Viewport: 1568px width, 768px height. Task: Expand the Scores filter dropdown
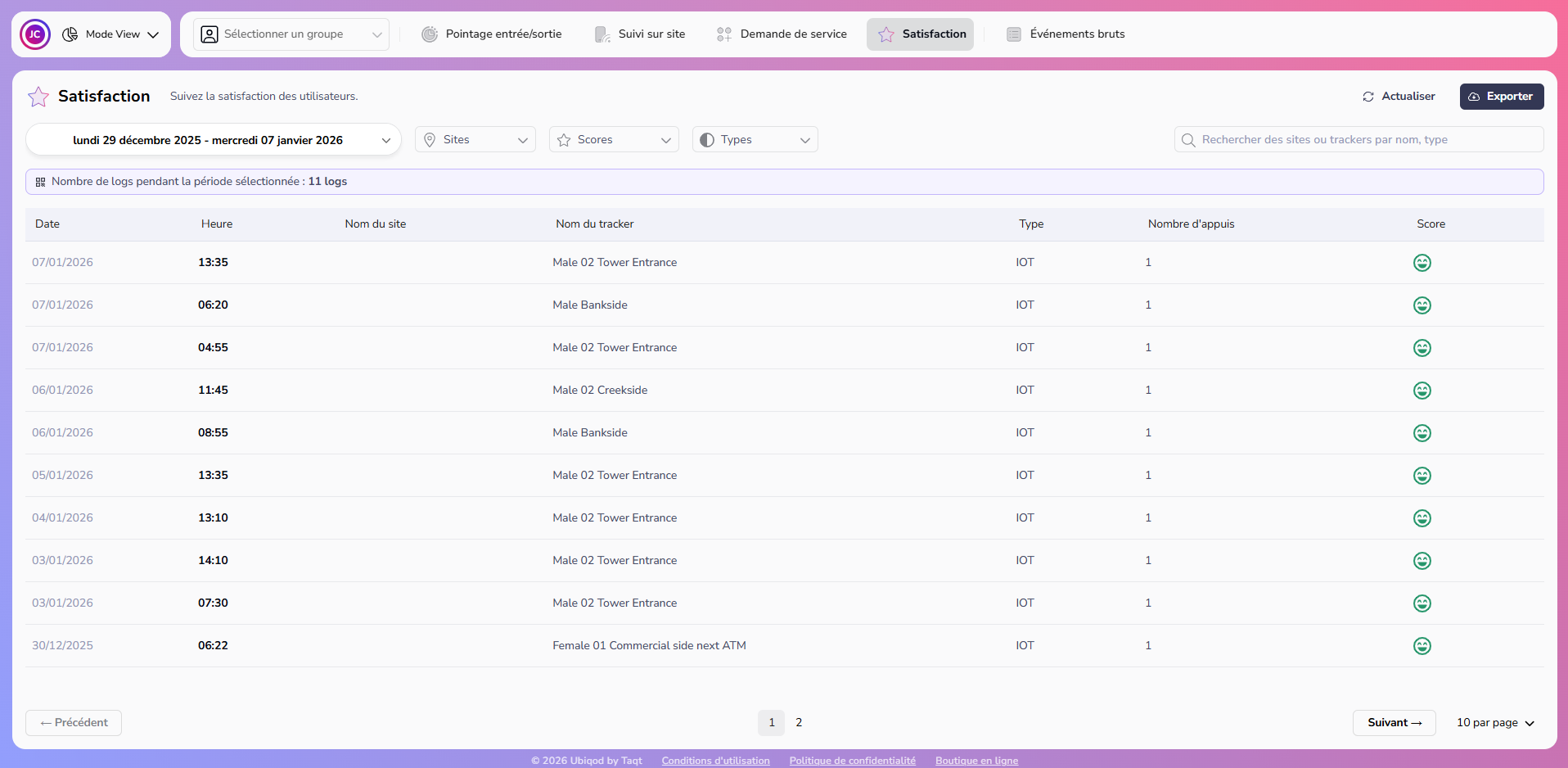[x=613, y=139]
